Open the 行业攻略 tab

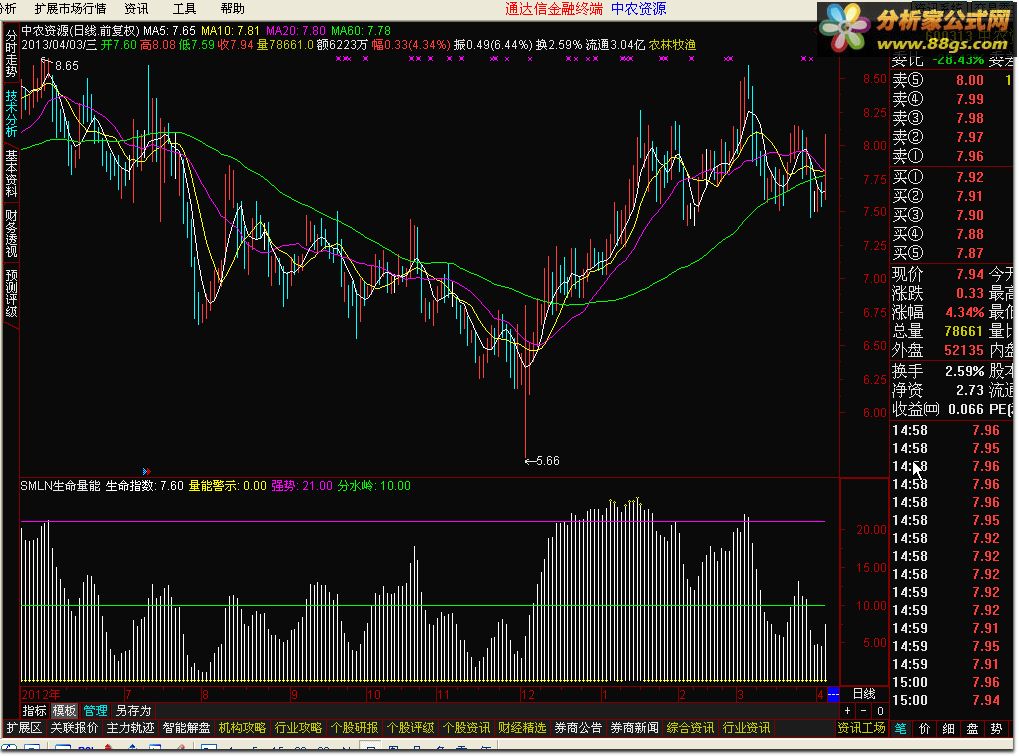point(298,727)
